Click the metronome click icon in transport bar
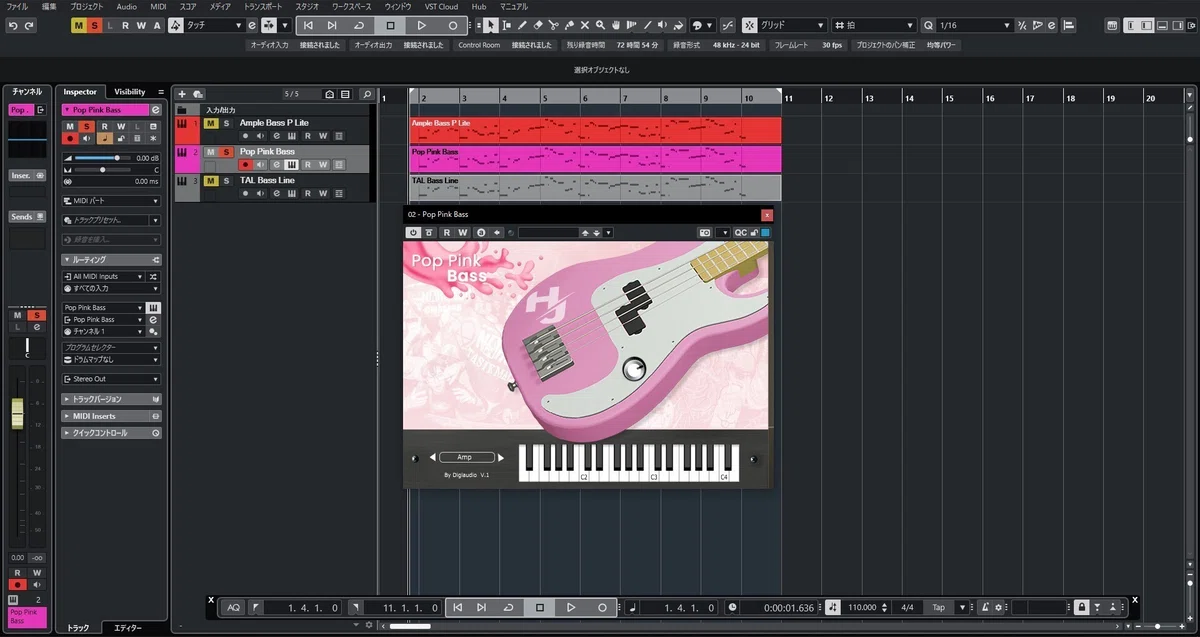Screen dimensions: 1200x637 985,607
